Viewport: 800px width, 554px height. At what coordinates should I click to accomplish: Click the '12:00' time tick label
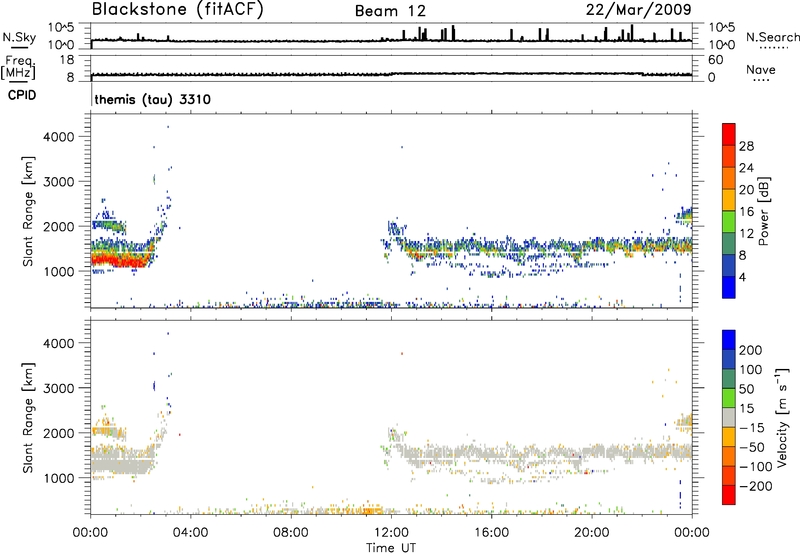391,533
